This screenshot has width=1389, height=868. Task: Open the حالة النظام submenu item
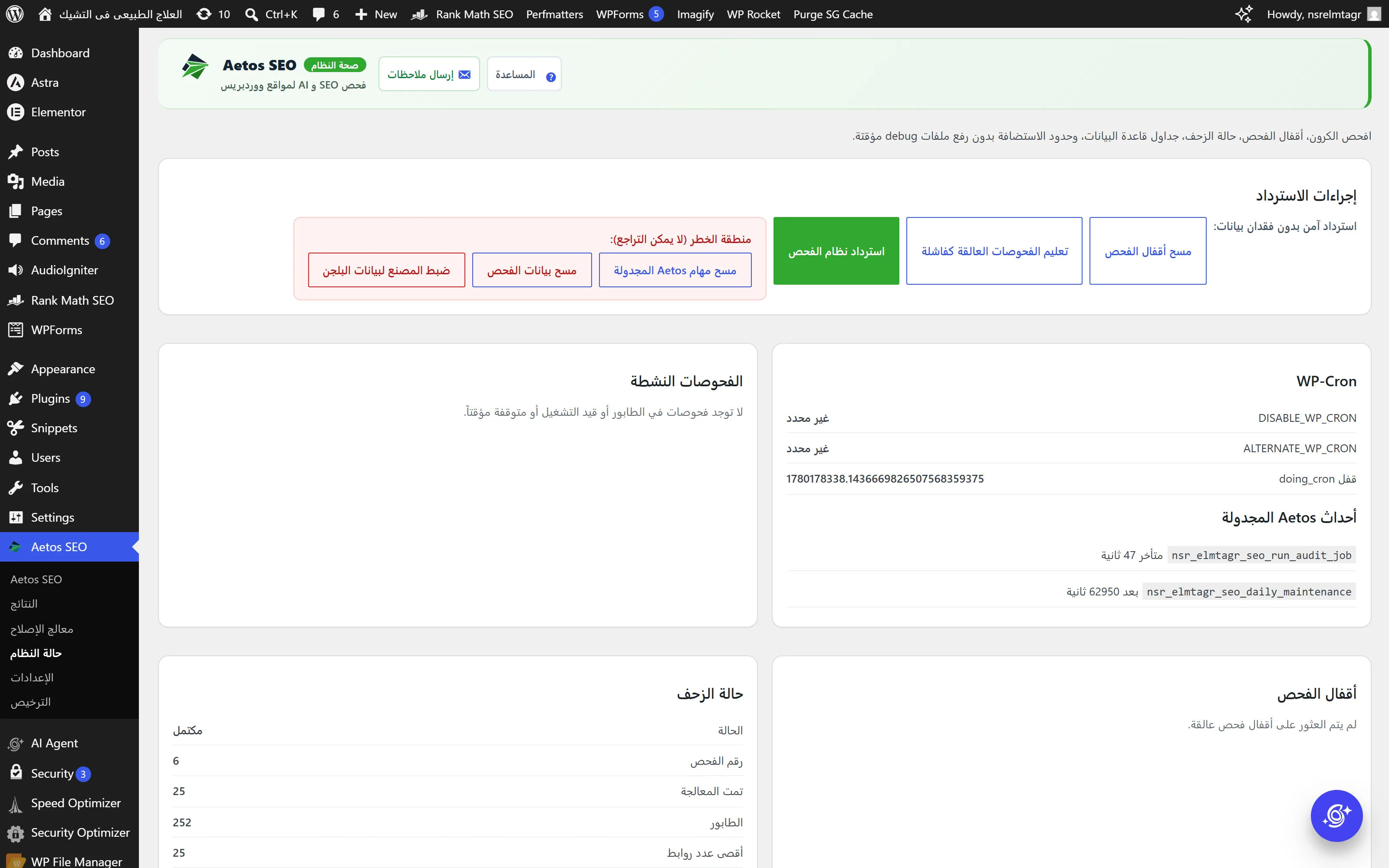pos(36,653)
